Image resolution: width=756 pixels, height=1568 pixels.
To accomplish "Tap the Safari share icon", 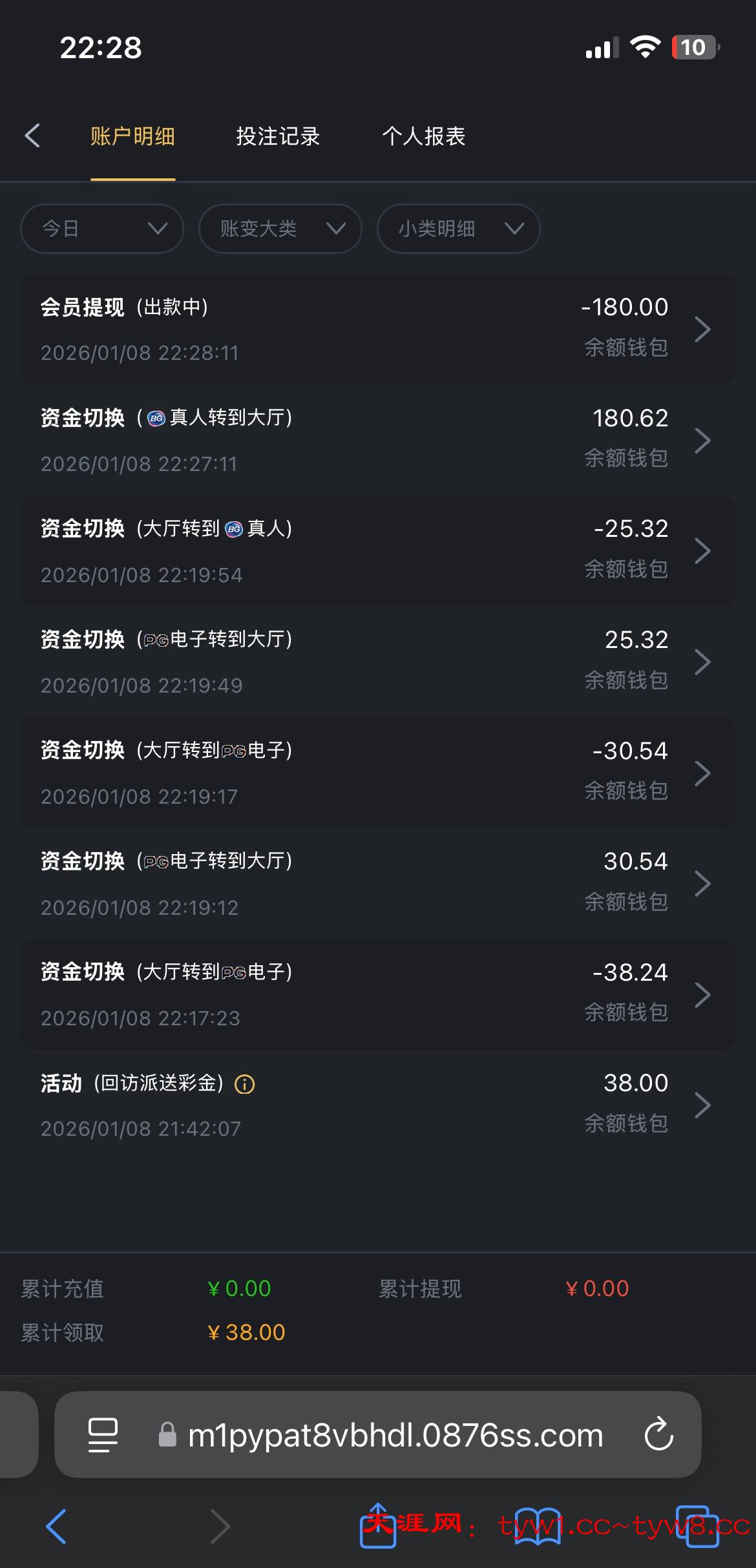I will tap(378, 1526).
